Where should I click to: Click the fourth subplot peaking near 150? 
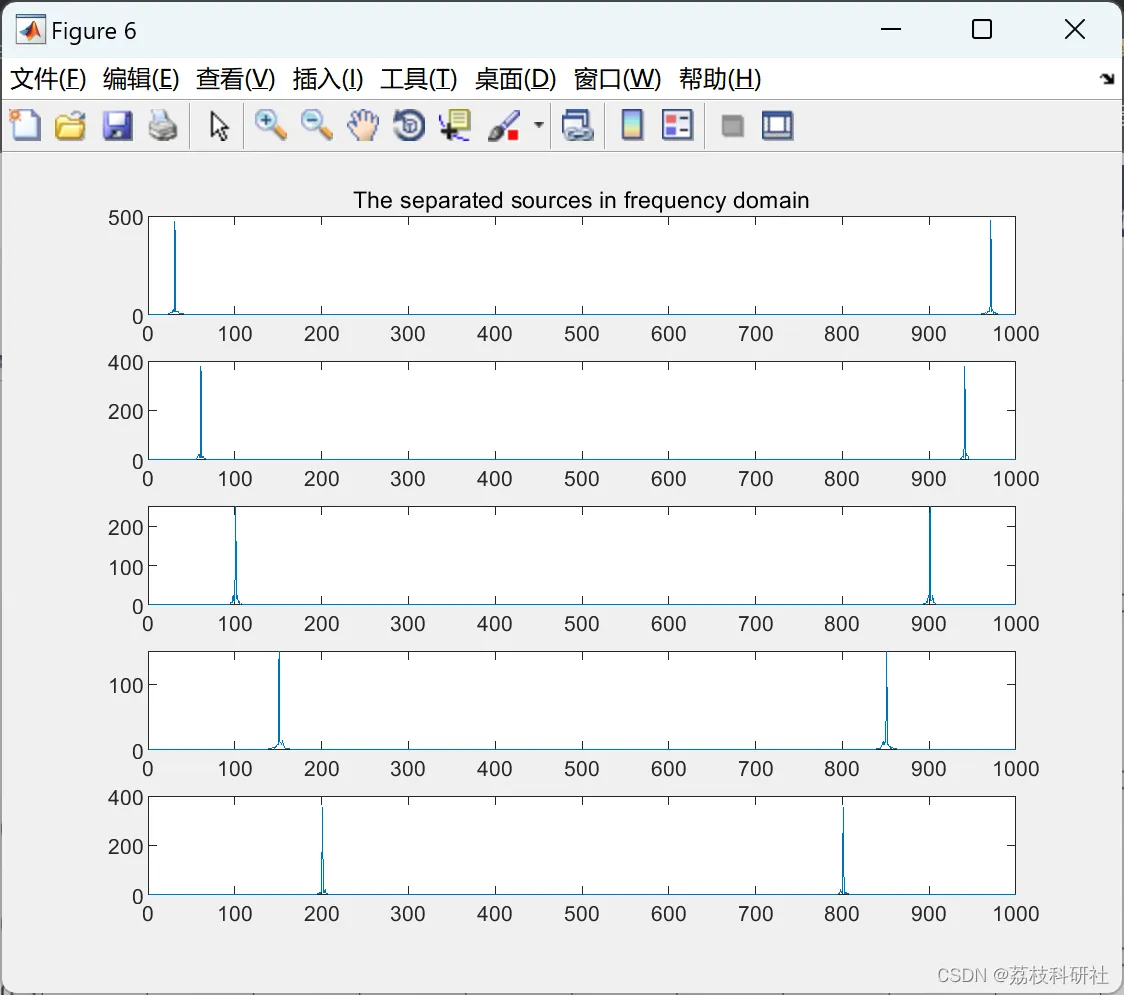[x=581, y=700]
